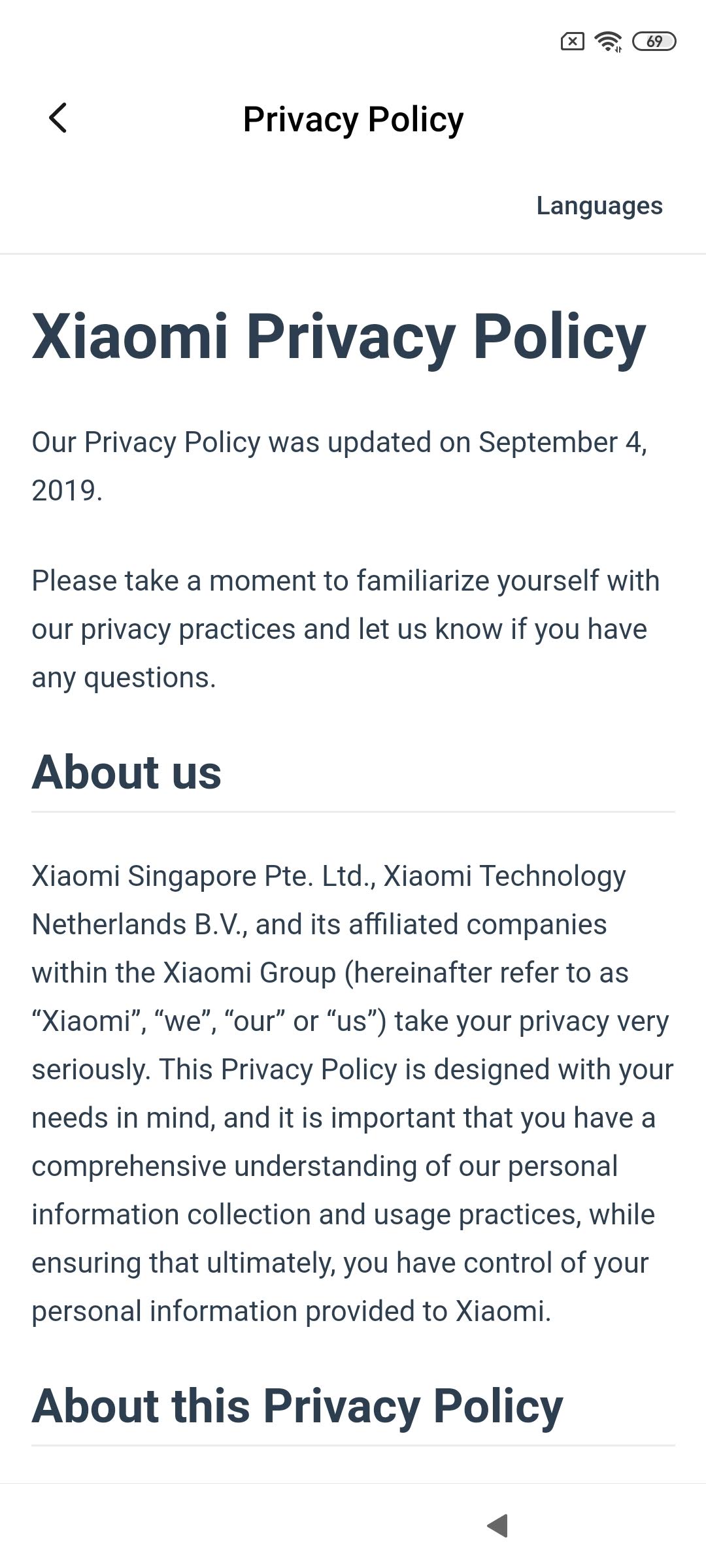The image size is (706, 1568).
Task: Tap the 'any questions.' line
Action: pos(124,678)
